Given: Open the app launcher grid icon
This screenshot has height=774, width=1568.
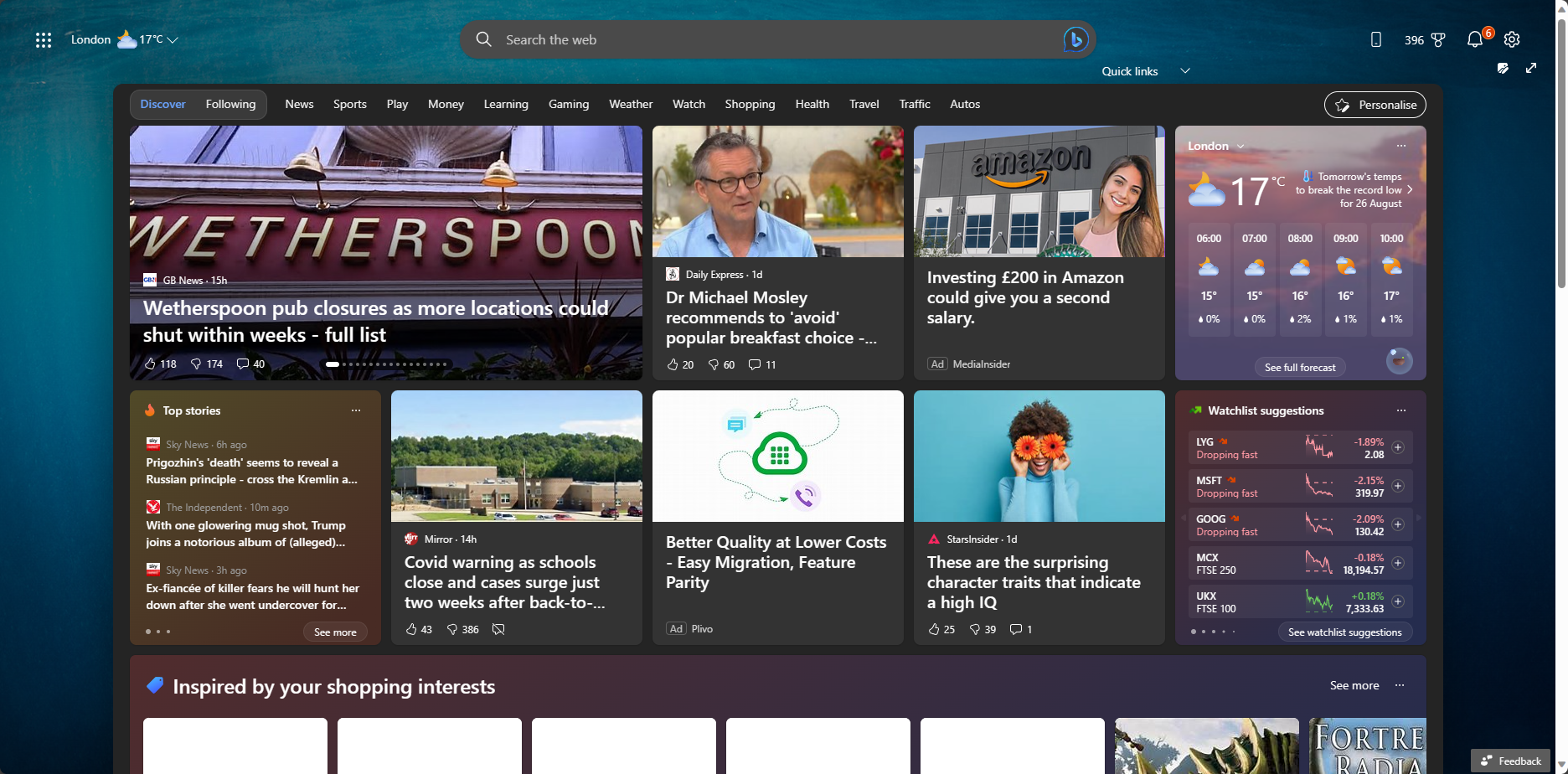Looking at the screenshot, I should [x=44, y=39].
